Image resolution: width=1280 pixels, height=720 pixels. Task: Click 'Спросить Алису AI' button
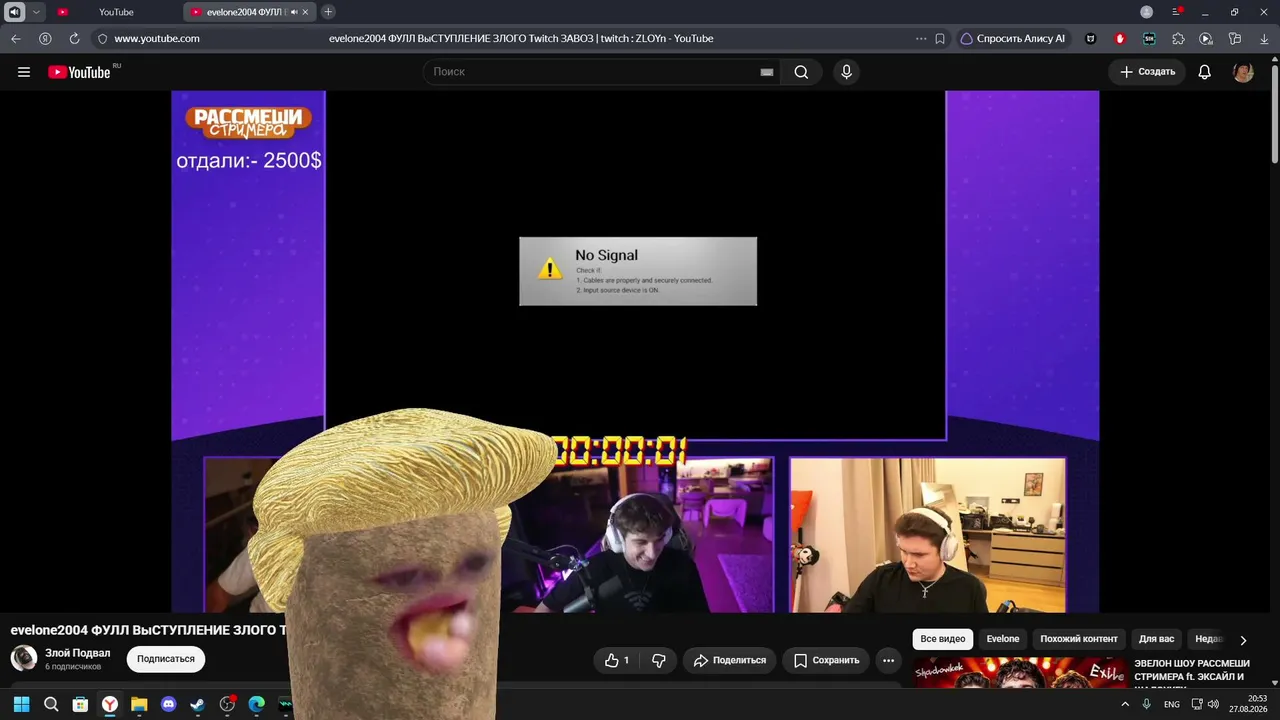pos(1012,39)
